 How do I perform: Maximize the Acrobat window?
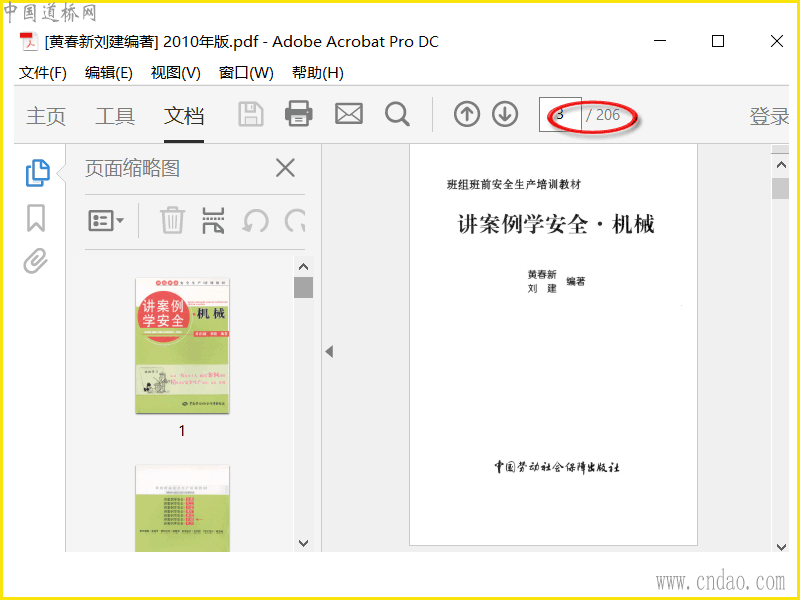click(718, 41)
